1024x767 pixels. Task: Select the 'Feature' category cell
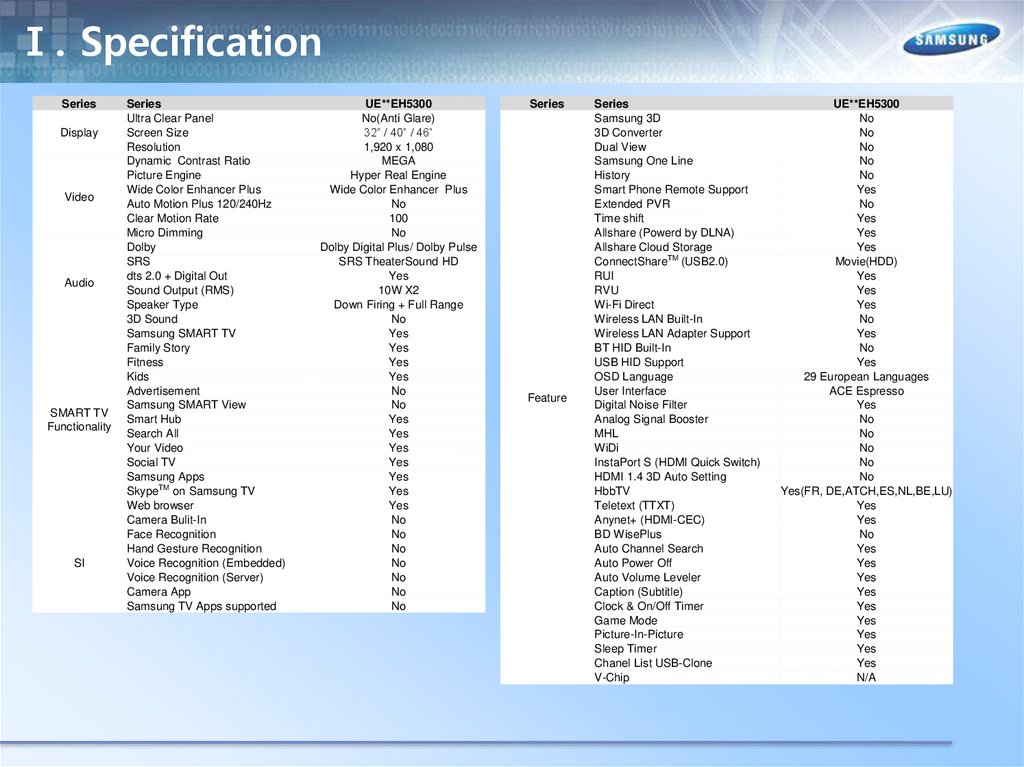pyautogui.click(x=547, y=398)
